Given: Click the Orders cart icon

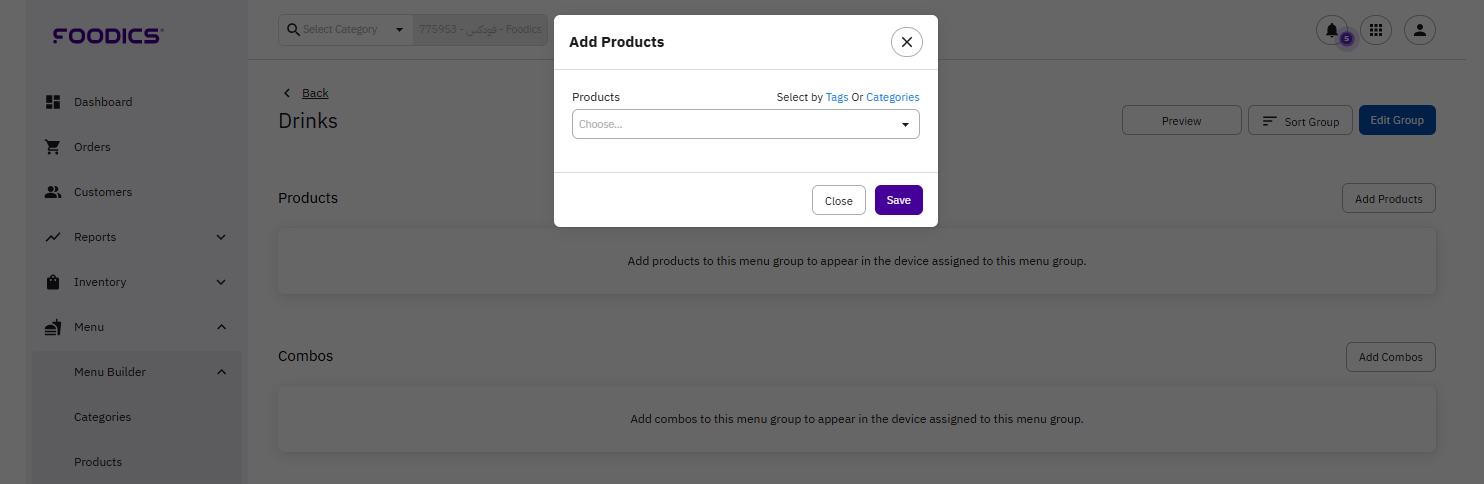Looking at the screenshot, I should 53,147.
